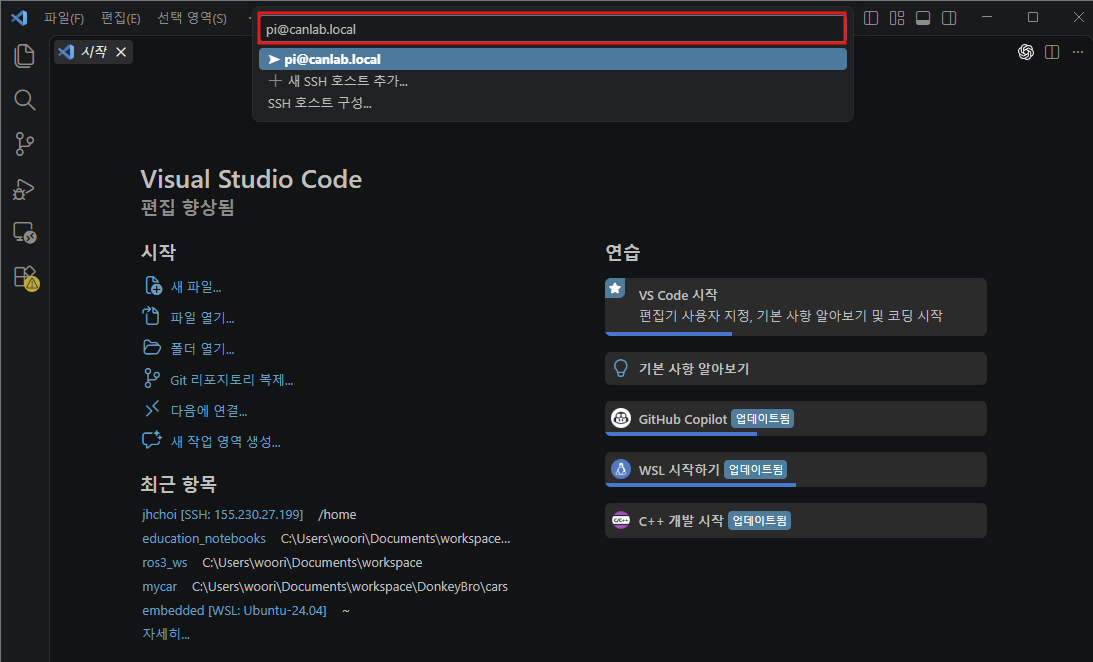Click the branch icon beside Git 리포지토리 복제

pos(151,378)
